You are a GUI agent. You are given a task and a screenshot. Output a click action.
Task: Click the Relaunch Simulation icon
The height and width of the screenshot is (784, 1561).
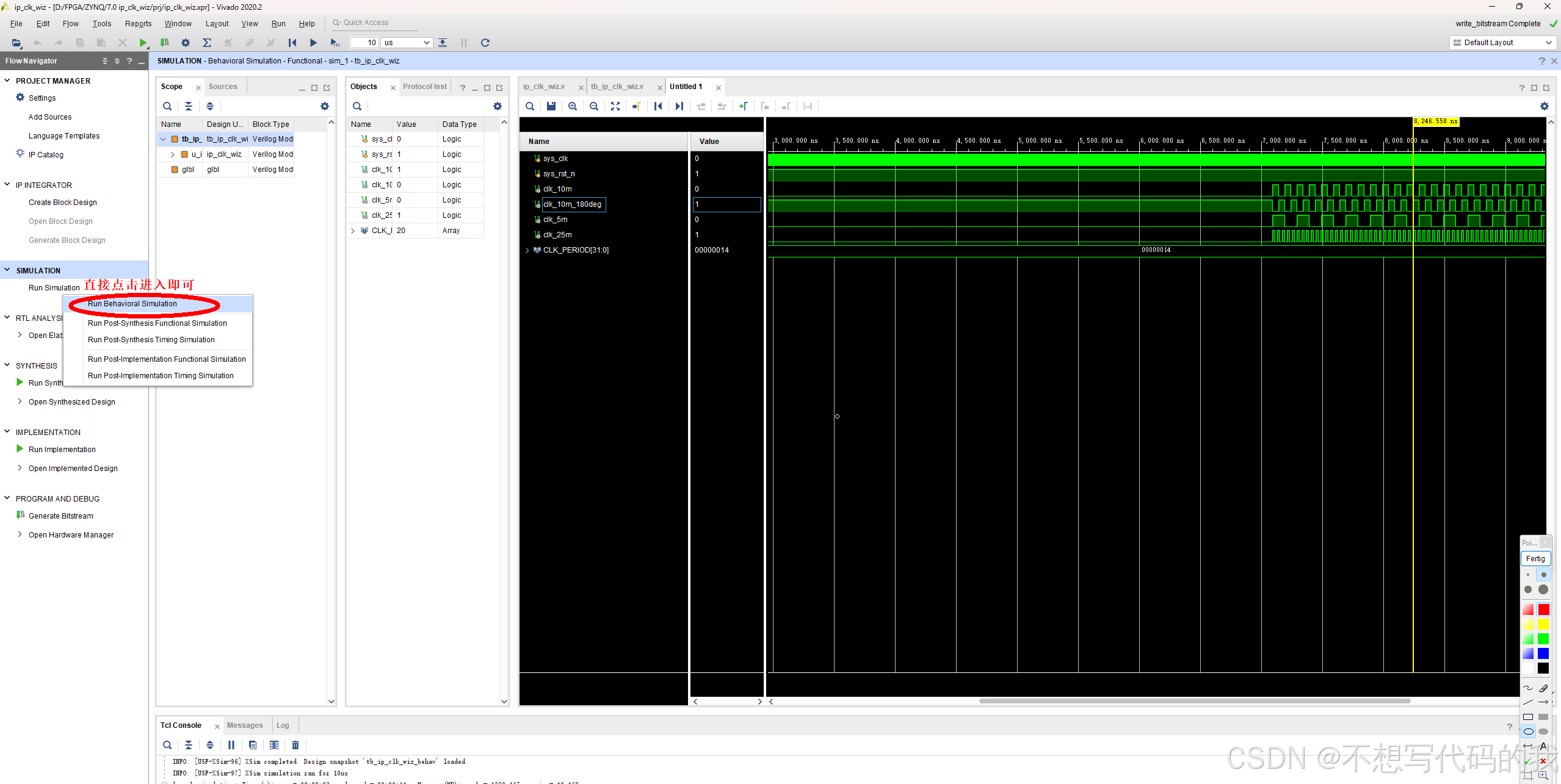pyautogui.click(x=485, y=43)
